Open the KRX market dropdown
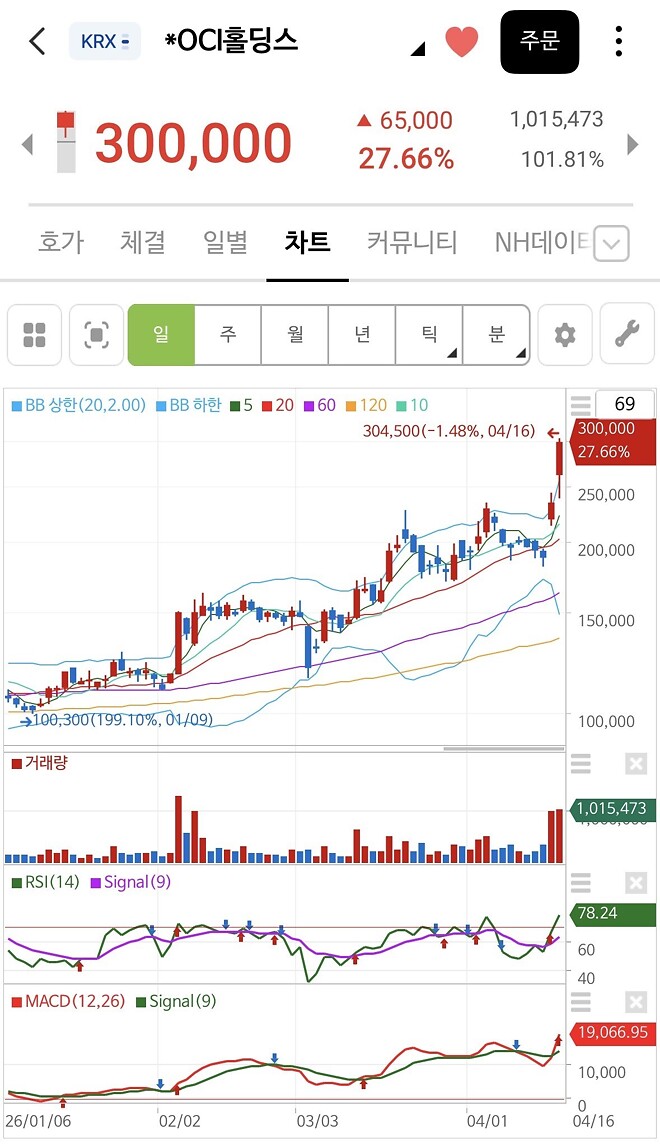 (104, 42)
